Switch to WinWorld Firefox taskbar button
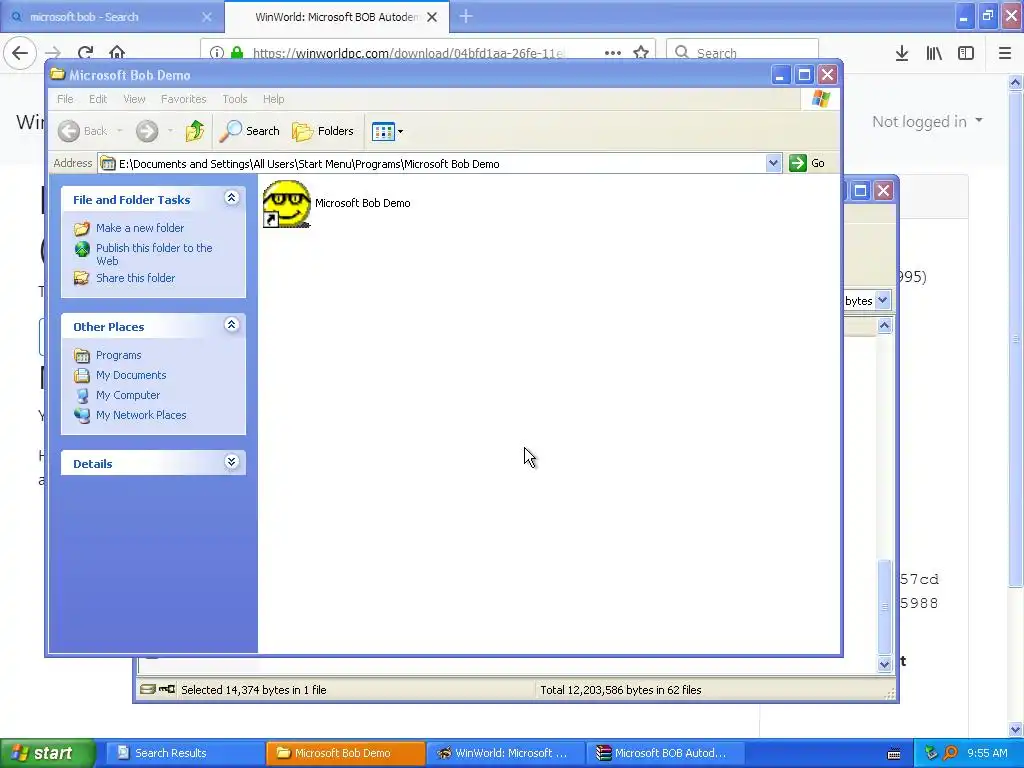Viewport: 1024px width, 768px height. 505,753
